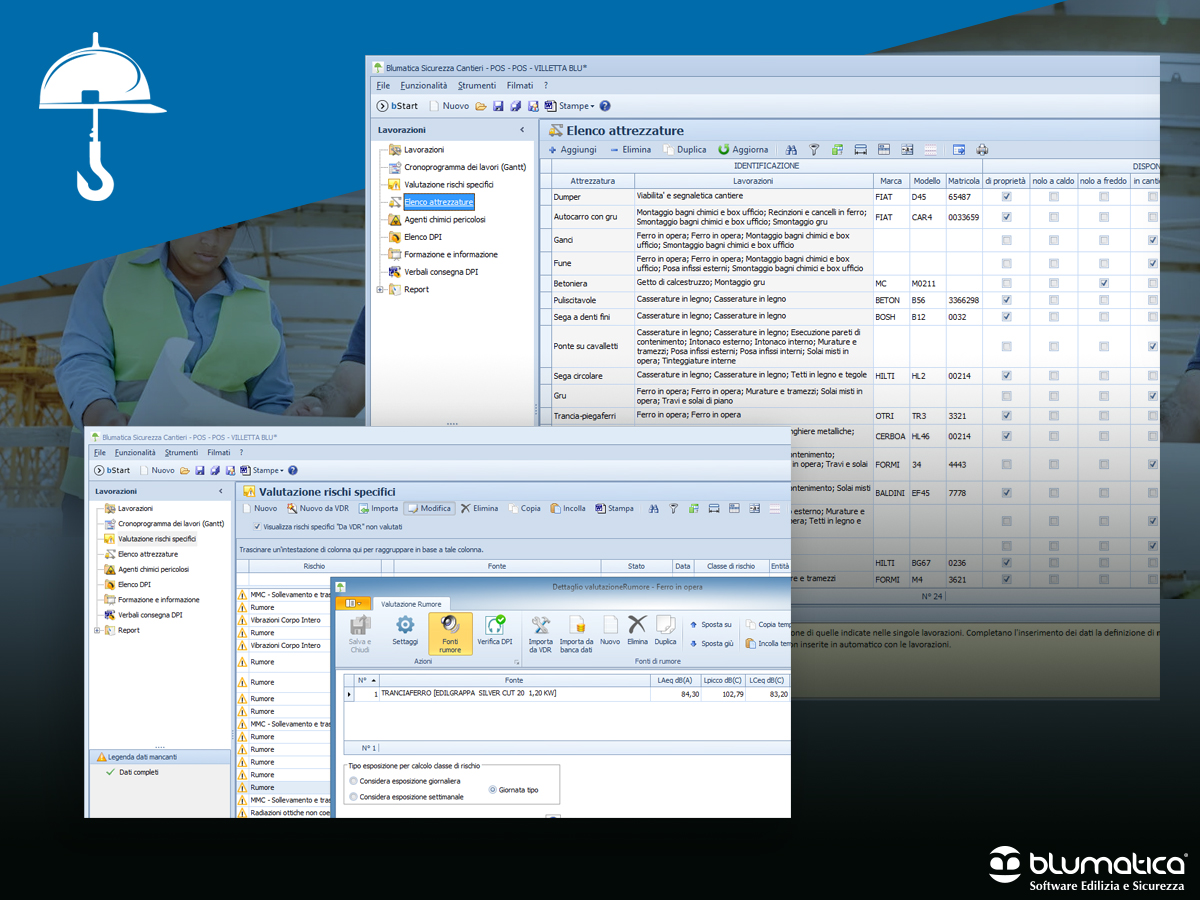
Task: Click binoculars icon in Valutazione rischi toolbar
Action: (653, 508)
